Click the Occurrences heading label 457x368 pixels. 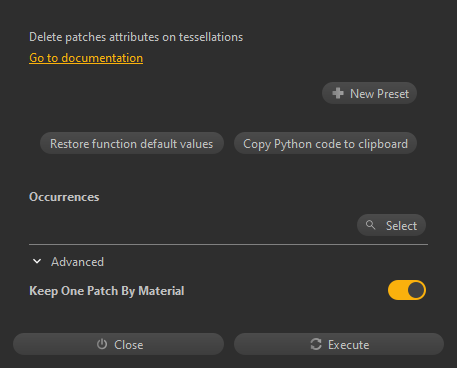64,197
